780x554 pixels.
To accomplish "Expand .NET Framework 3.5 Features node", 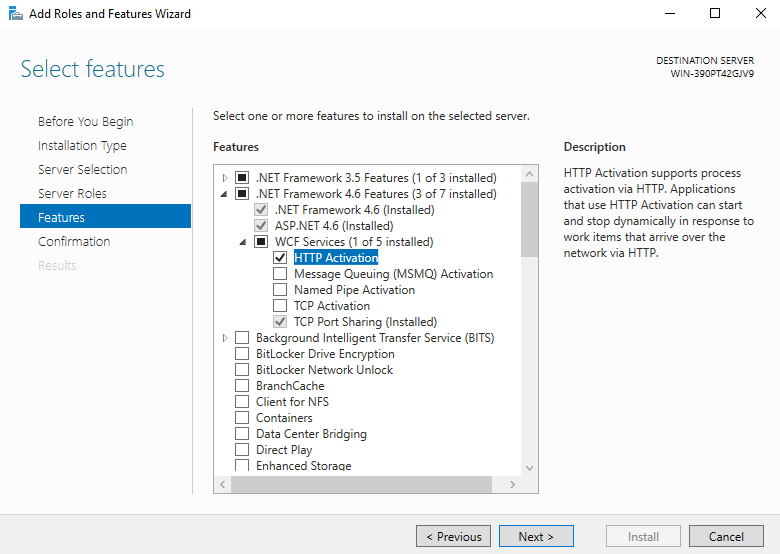I will pyautogui.click(x=225, y=178).
